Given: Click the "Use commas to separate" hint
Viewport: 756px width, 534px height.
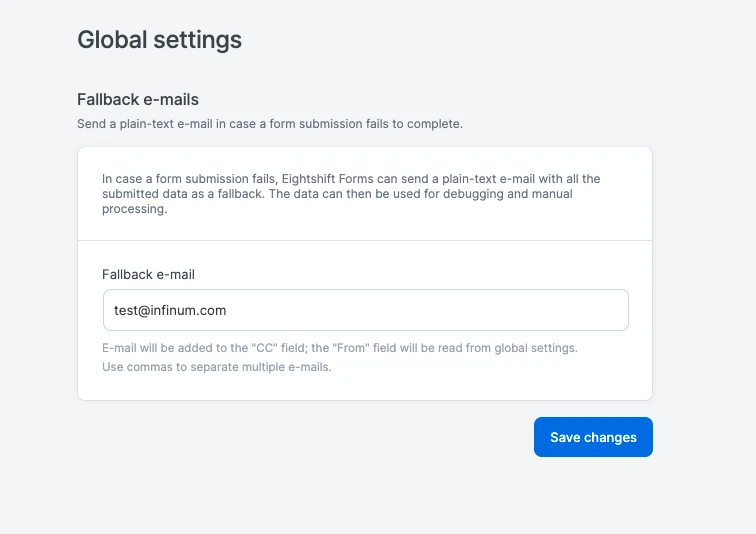Looking at the screenshot, I should pyautogui.click(x=216, y=367).
